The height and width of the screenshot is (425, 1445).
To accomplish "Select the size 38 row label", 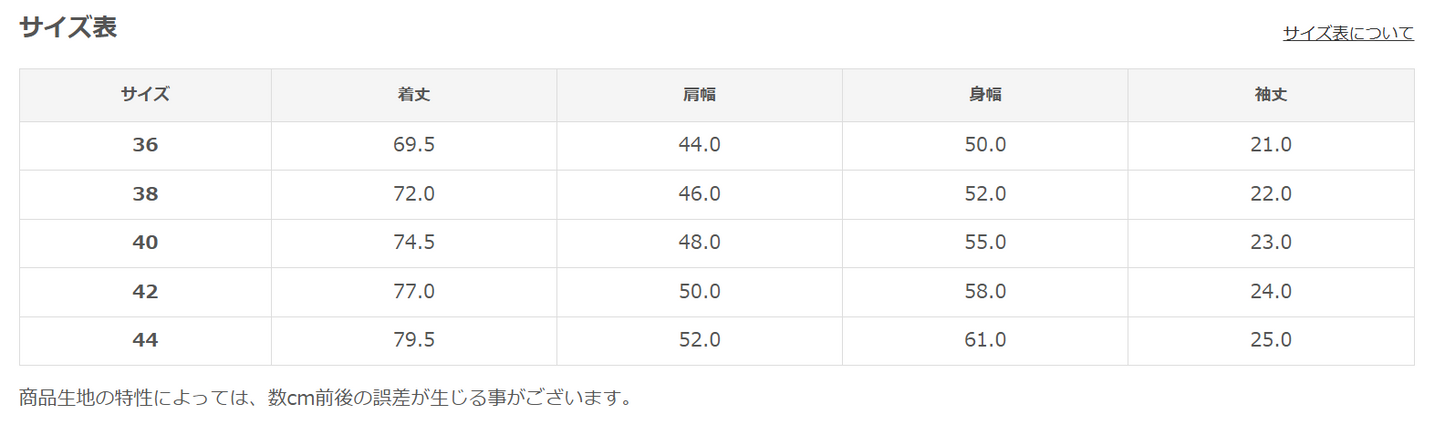I will coord(145,194).
